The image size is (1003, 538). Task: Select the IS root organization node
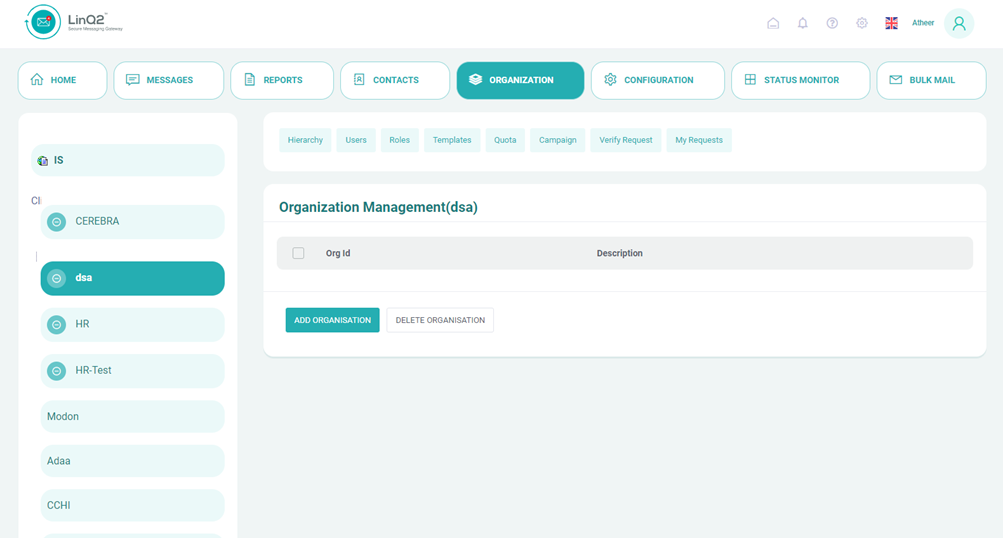pos(128,160)
